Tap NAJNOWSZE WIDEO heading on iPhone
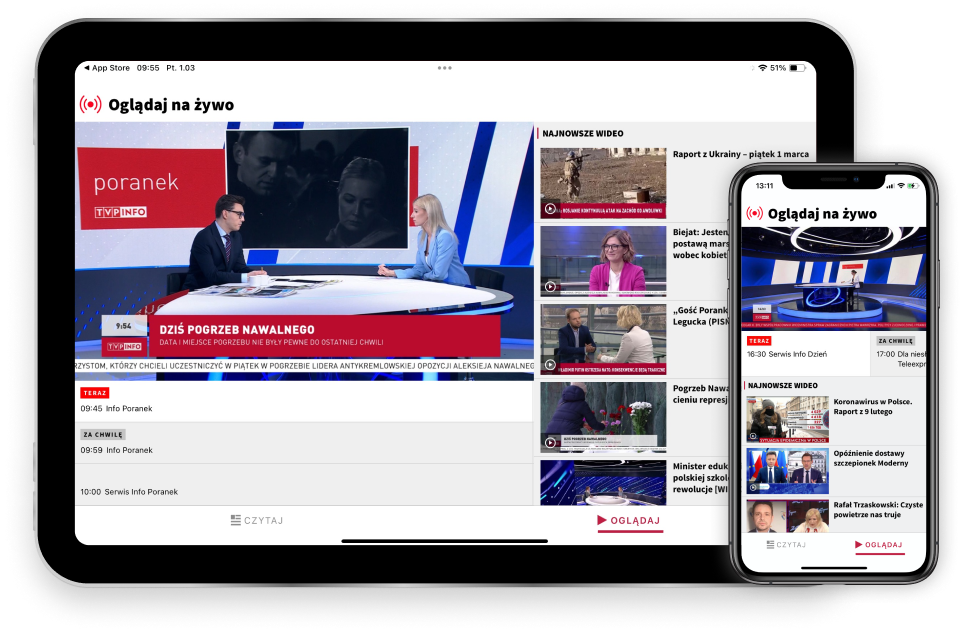This screenshot has height=634, width=964. click(x=783, y=386)
